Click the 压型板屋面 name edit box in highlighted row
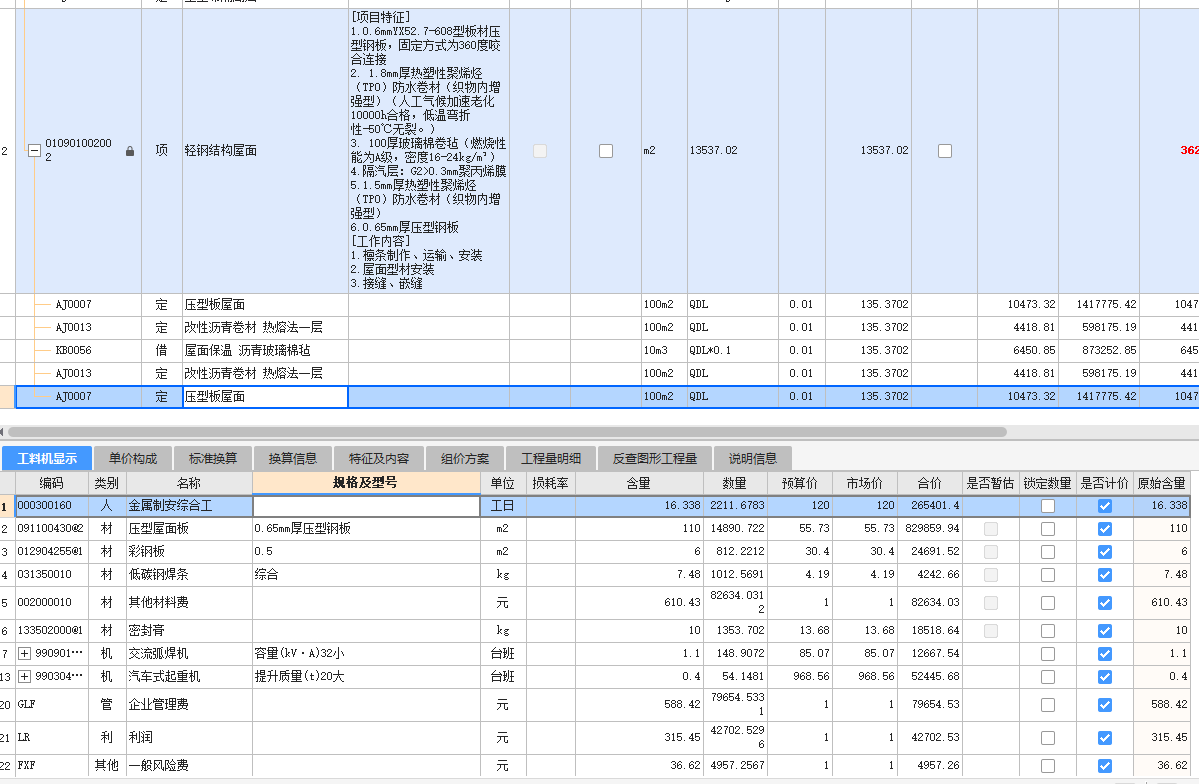This screenshot has height=784, width=1199. tap(265, 396)
